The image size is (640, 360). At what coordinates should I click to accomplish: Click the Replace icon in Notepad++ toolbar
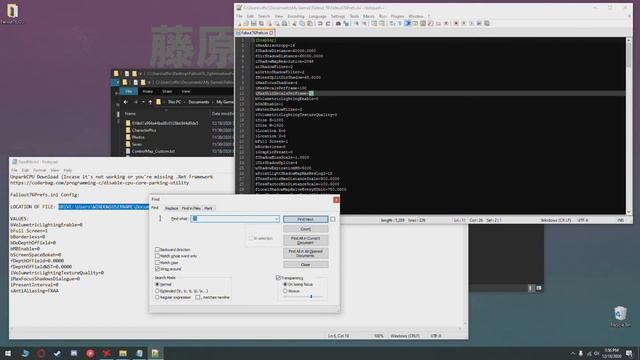click(346, 23)
